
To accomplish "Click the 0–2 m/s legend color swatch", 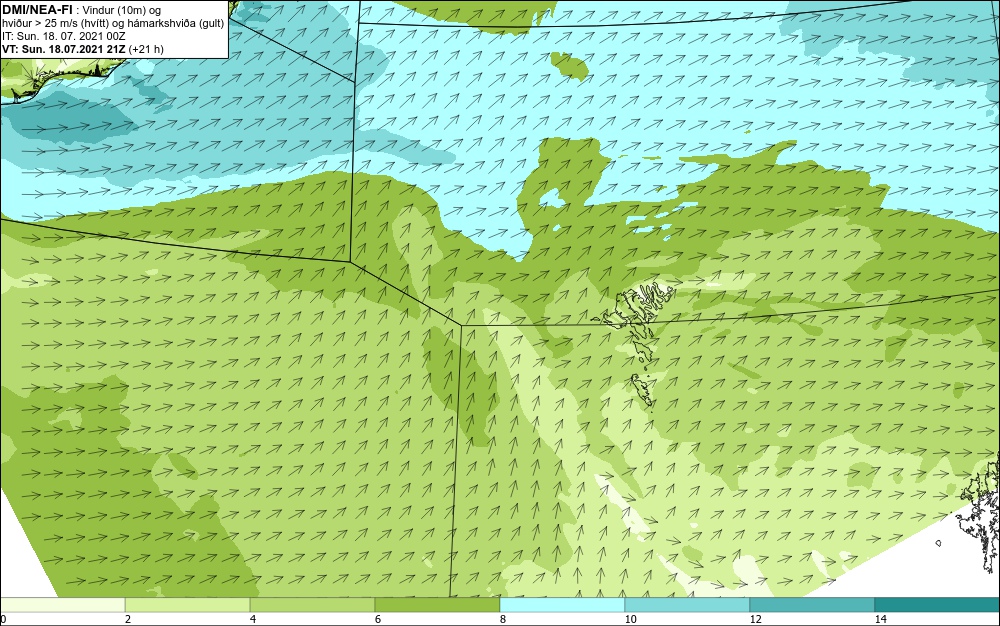I will [x=62, y=605].
